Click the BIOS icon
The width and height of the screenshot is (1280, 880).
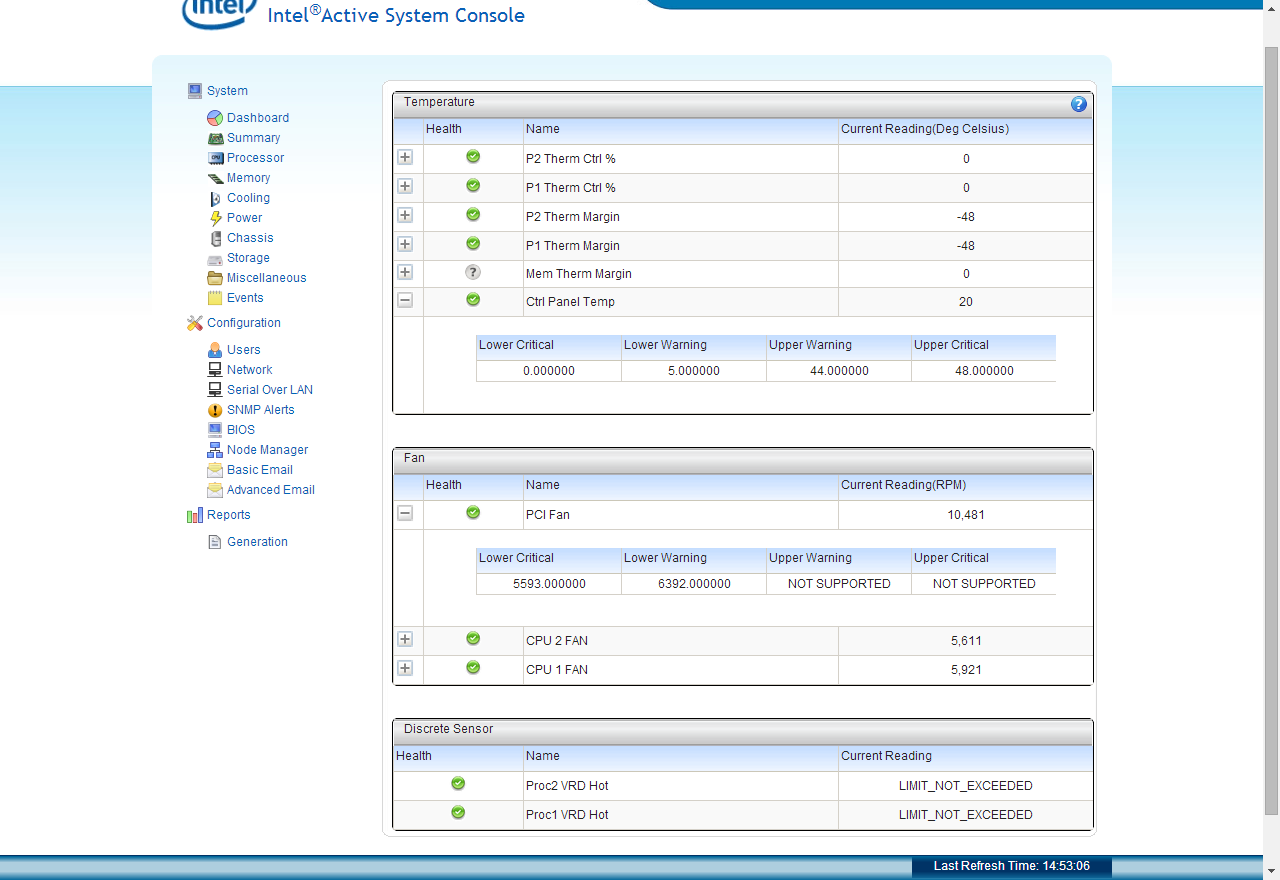click(x=215, y=430)
